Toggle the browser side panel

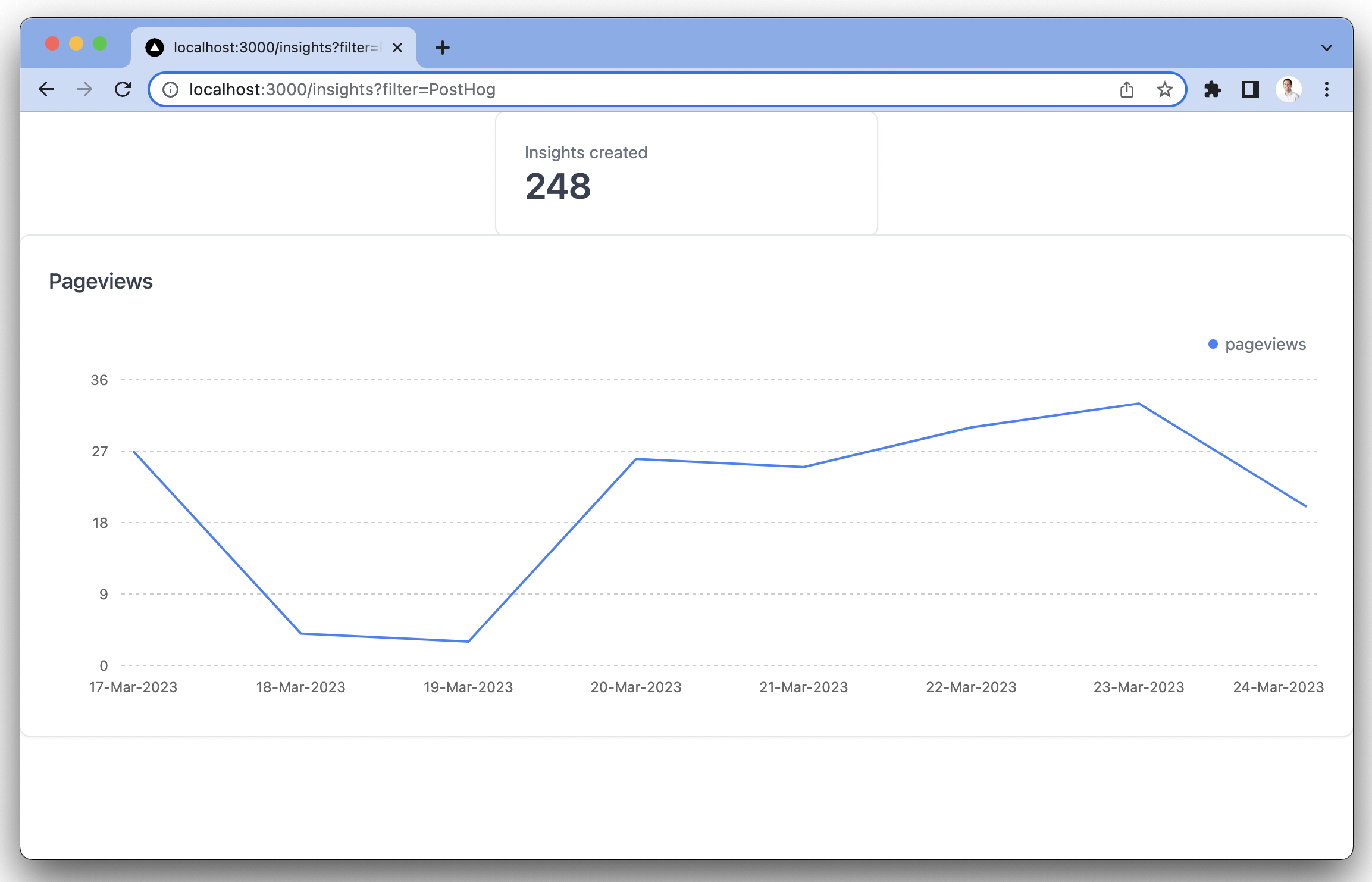click(1250, 89)
